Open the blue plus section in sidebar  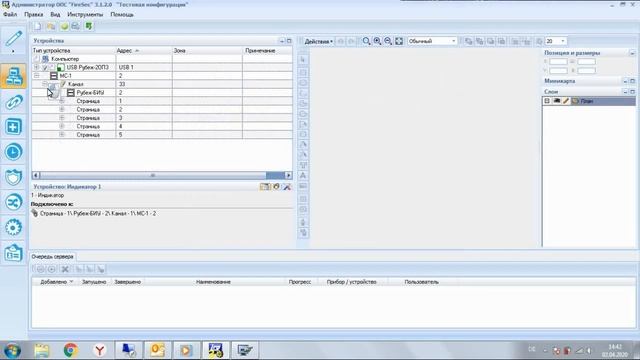coord(13,127)
